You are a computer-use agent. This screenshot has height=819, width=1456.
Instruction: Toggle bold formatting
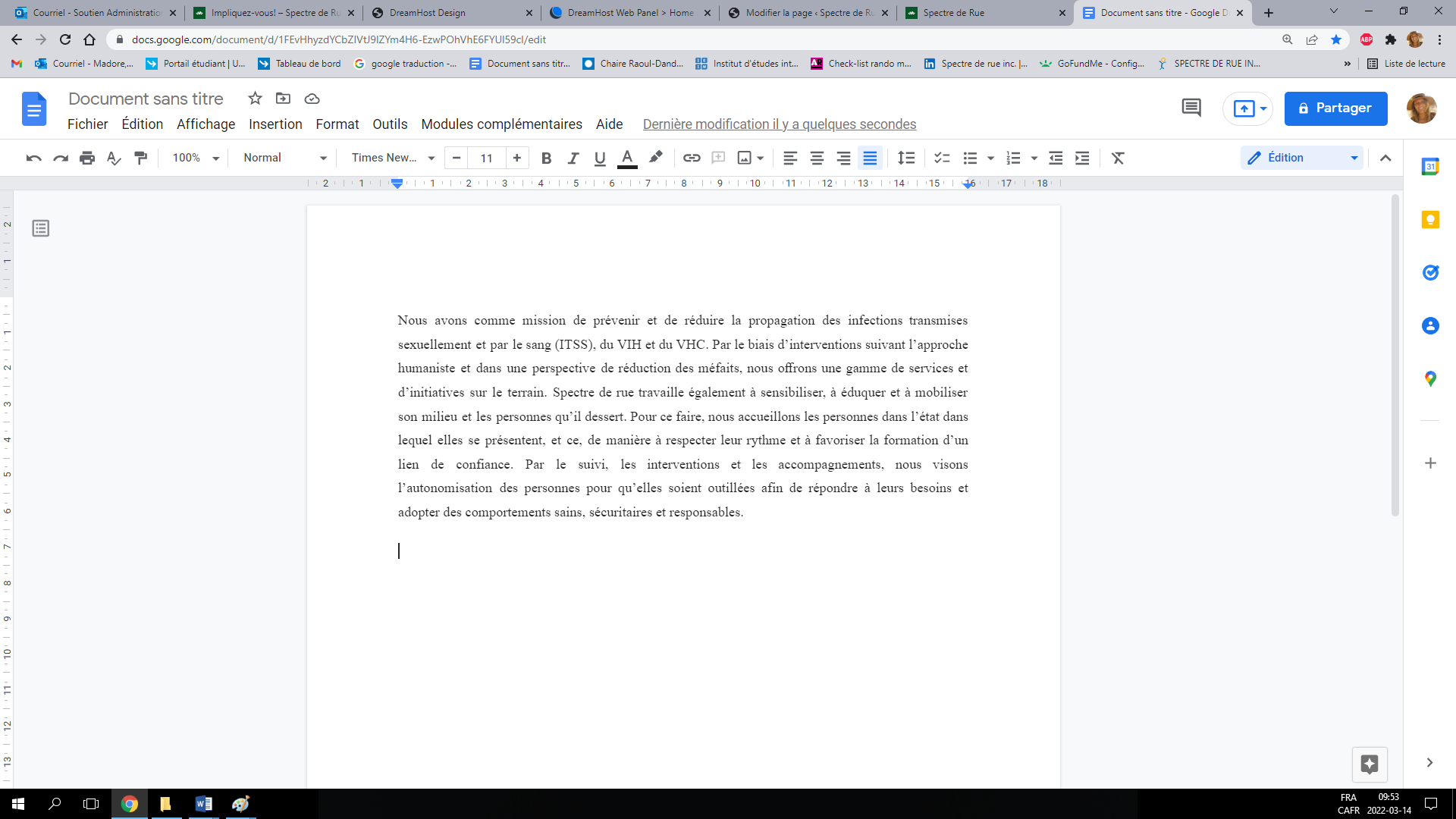coord(546,158)
